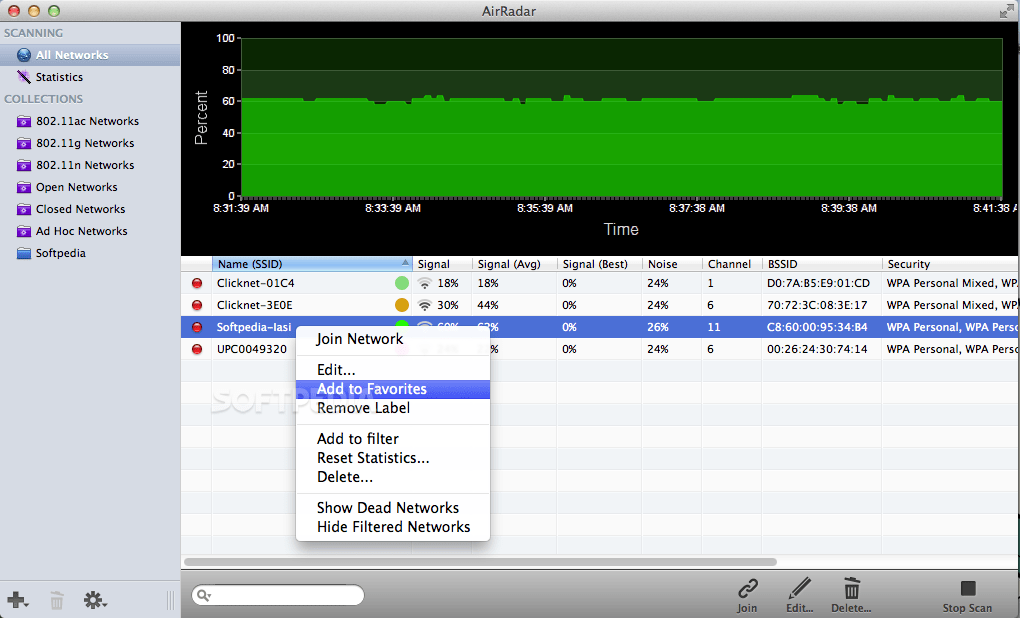Click the Delete trash icon in toolbar
This screenshot has width=1020, height=618.
pyautogui.click(x=852, y=588)
